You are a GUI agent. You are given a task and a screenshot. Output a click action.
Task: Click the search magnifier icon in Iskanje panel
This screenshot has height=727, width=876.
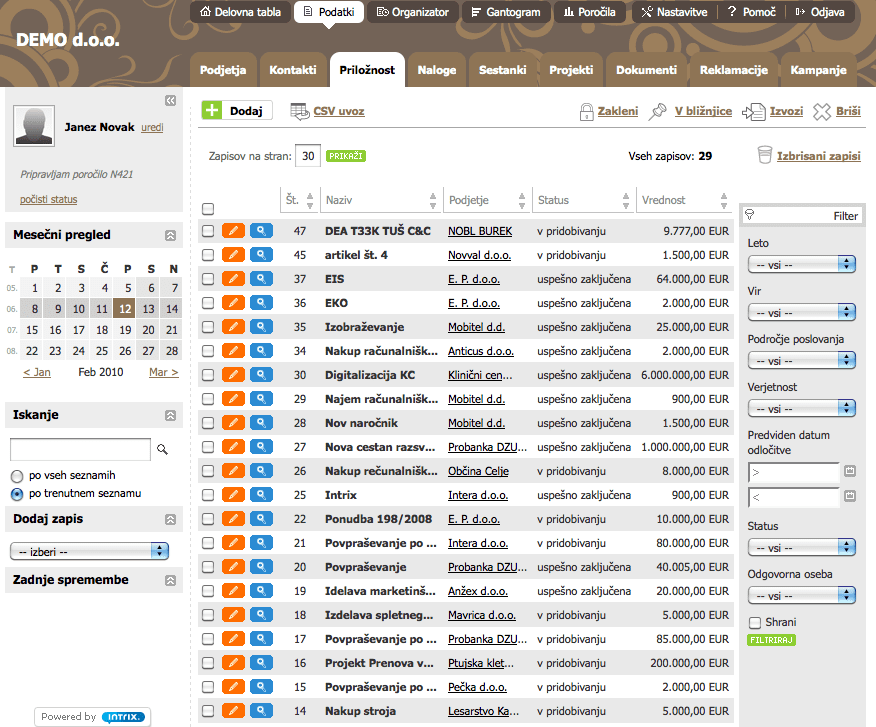[x=163, y=450]
